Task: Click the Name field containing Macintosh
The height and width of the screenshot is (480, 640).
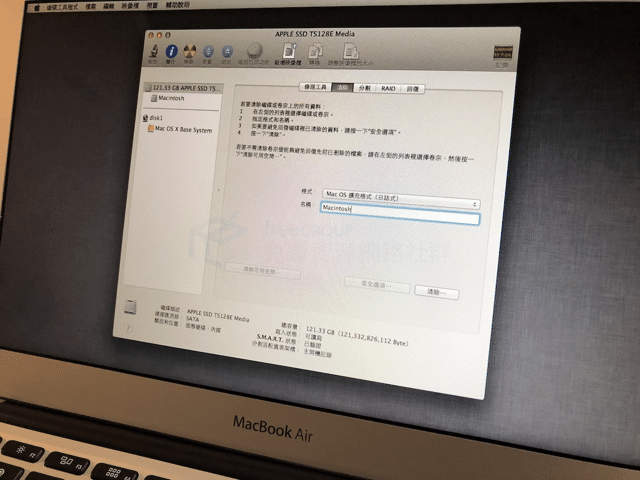Action: pyautogui.click(x=400, y=213)
